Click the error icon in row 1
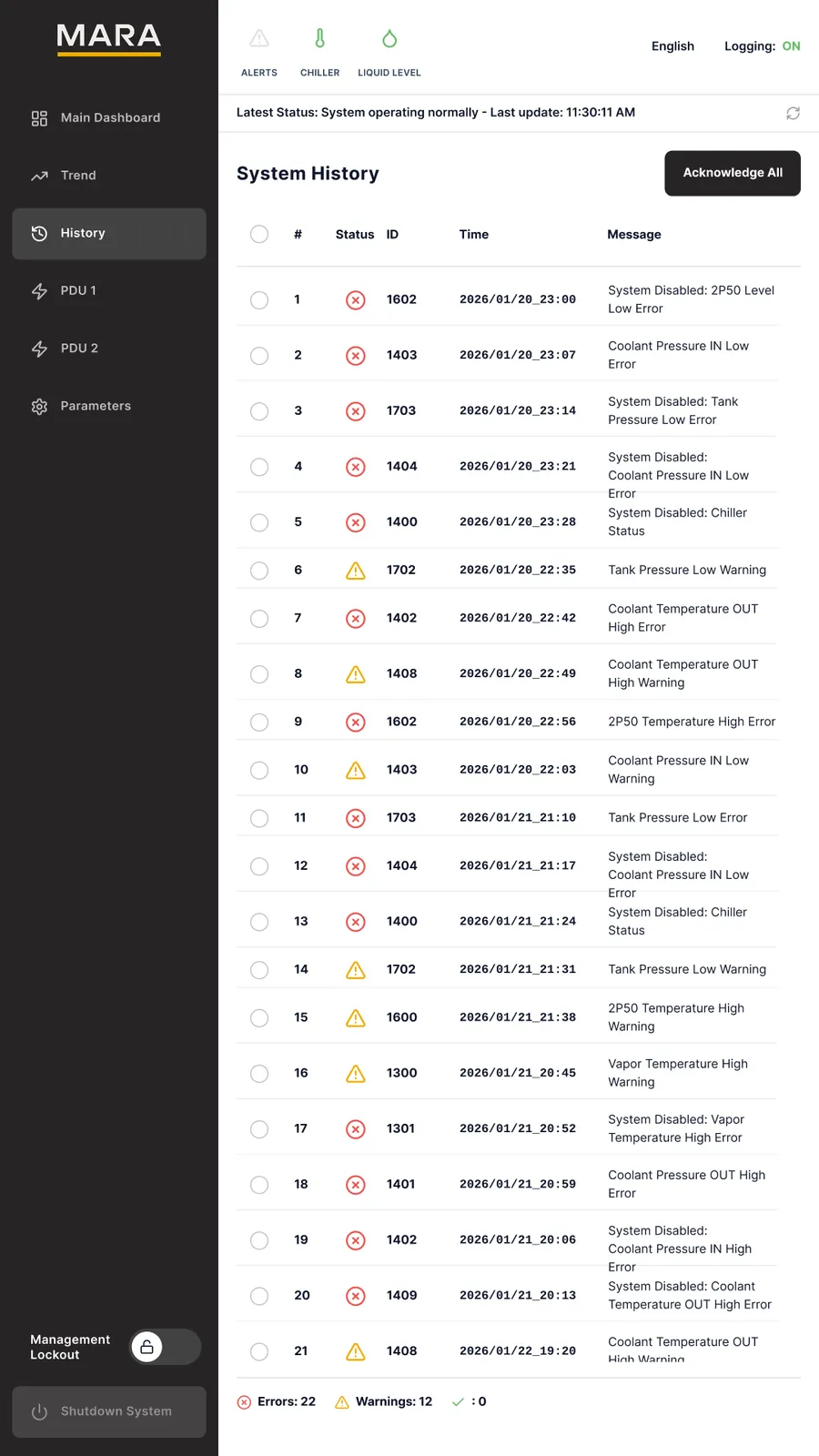The height and width of the screenshot is (1456, 819). (x=356, y=300)
